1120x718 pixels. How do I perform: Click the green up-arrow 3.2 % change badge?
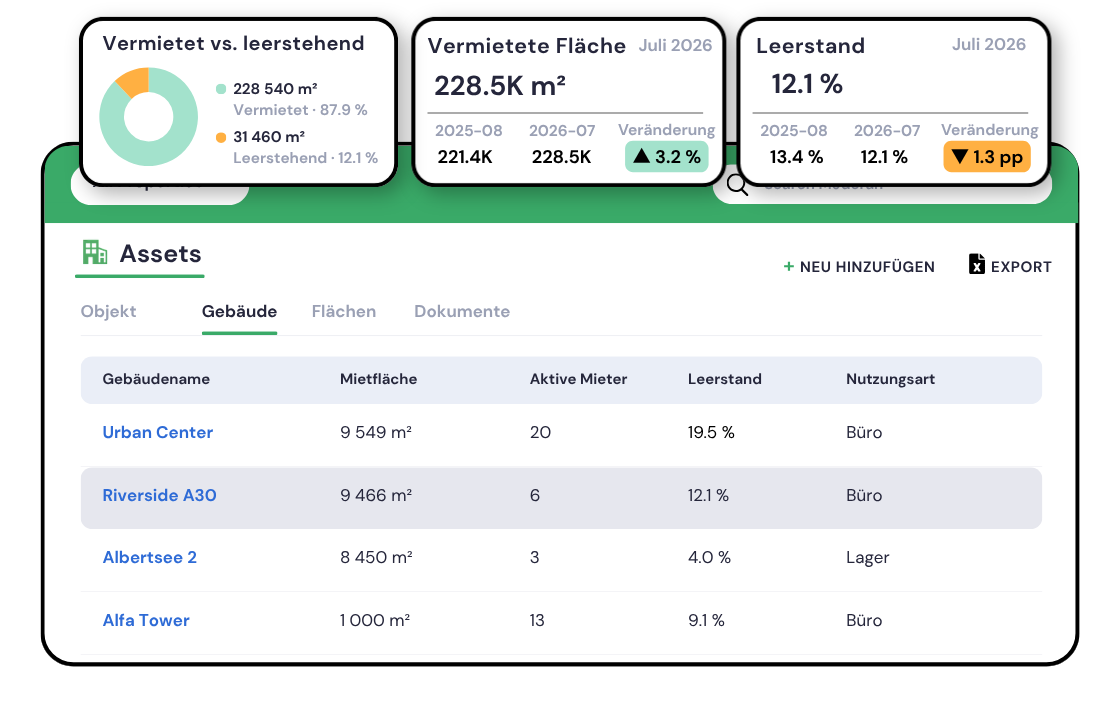[666, 156]
